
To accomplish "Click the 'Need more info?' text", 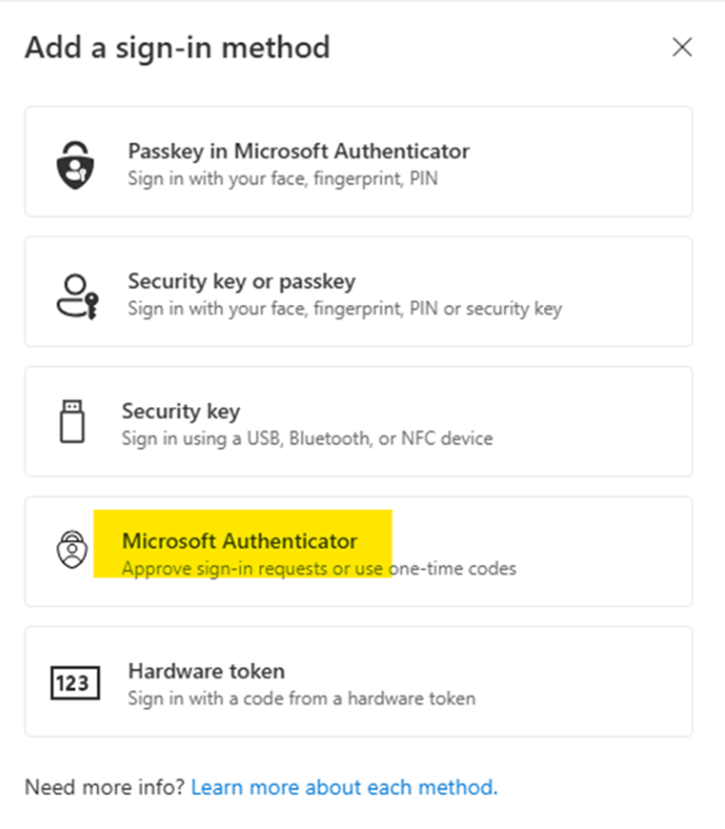I will (x=104, y=787).
